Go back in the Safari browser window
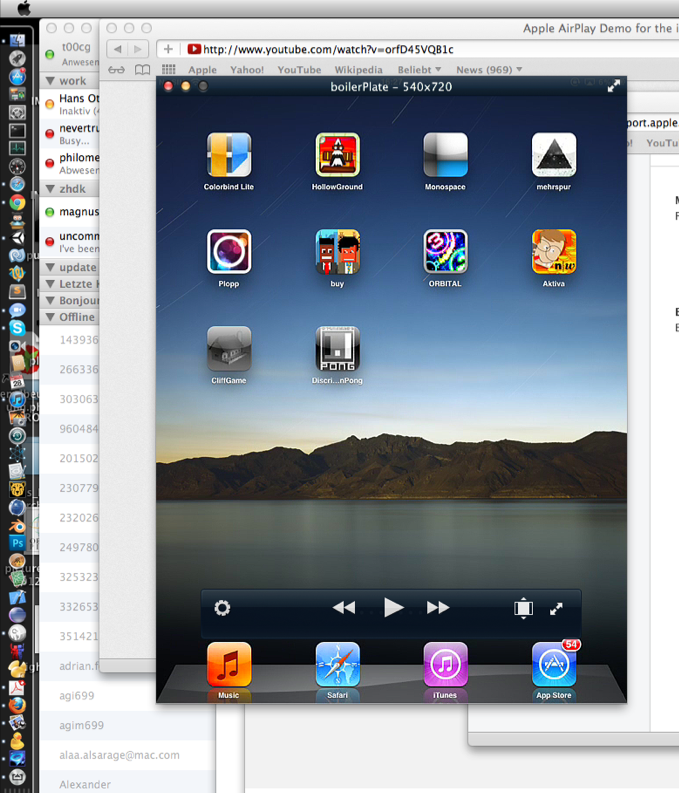Image resolution: width=679 pixels, height=793 pixels. 117,49
